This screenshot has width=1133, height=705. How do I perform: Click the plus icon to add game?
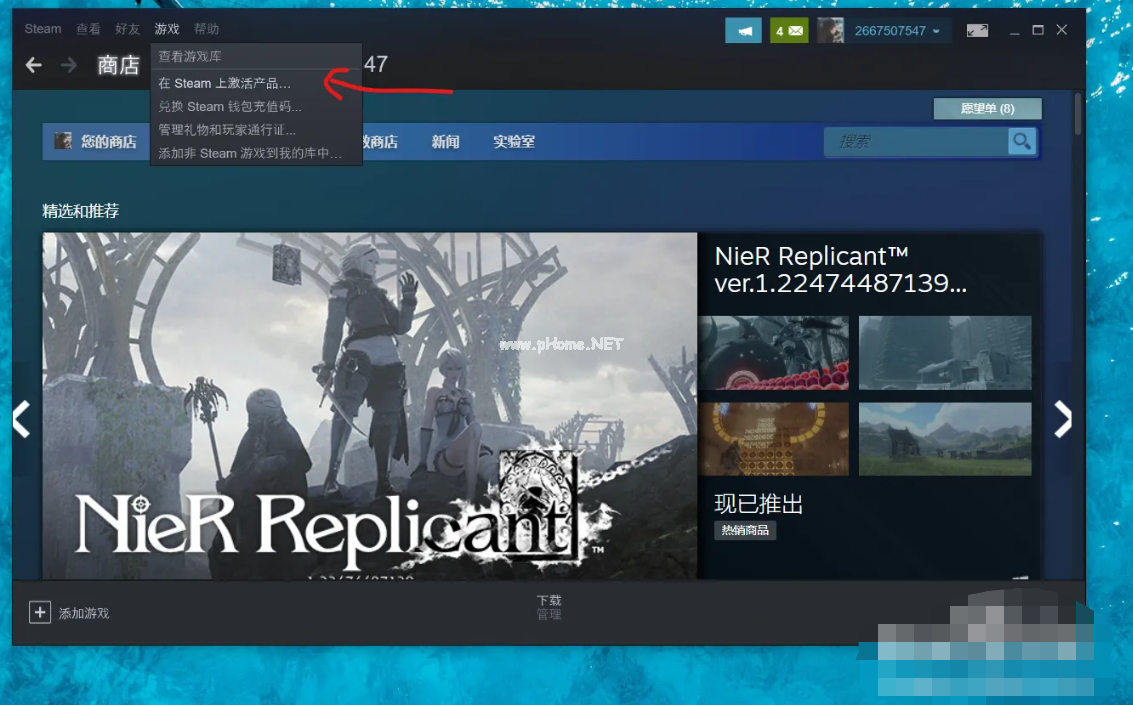[39, 612]
